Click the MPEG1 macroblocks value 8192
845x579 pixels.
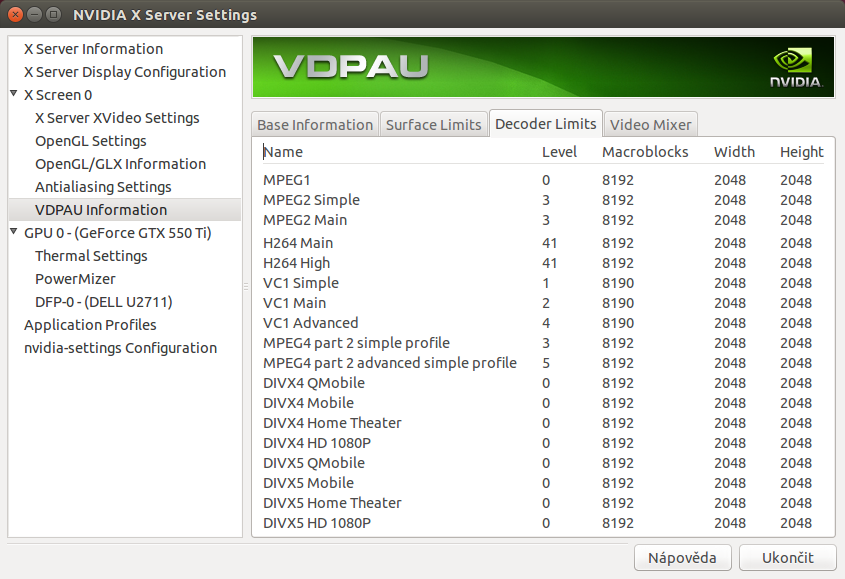pos(618,180)
